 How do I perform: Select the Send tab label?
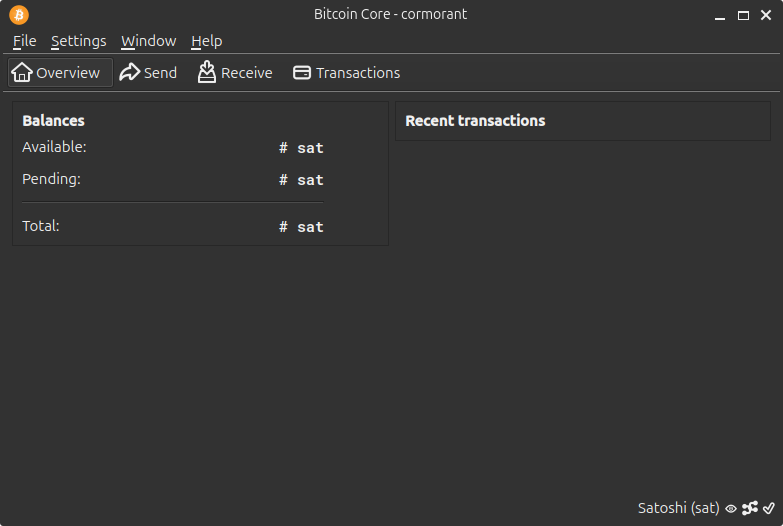pos(160,73)
